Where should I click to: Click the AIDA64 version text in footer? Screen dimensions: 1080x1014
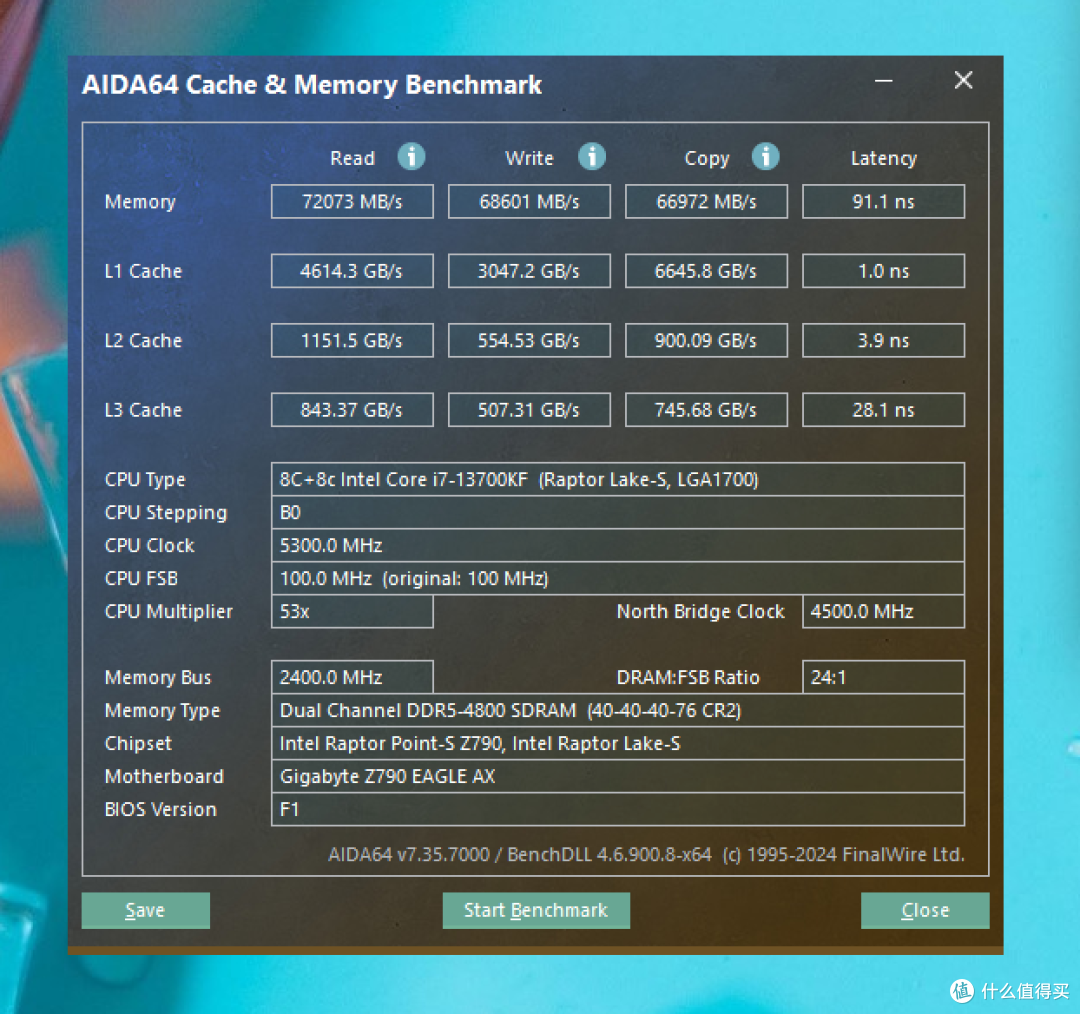[646, 855]
